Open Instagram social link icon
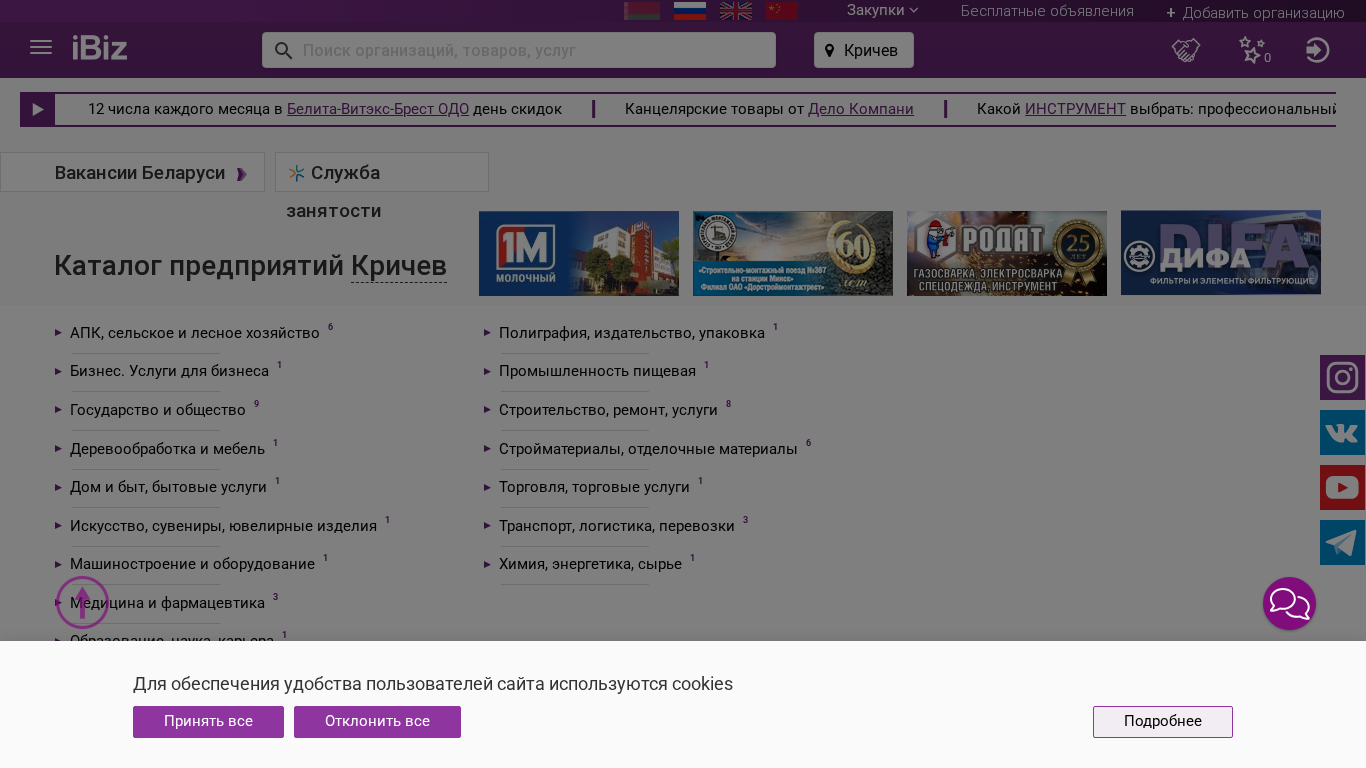Viewport: 1366px width, 768px height. click(x=1342, y=378)
